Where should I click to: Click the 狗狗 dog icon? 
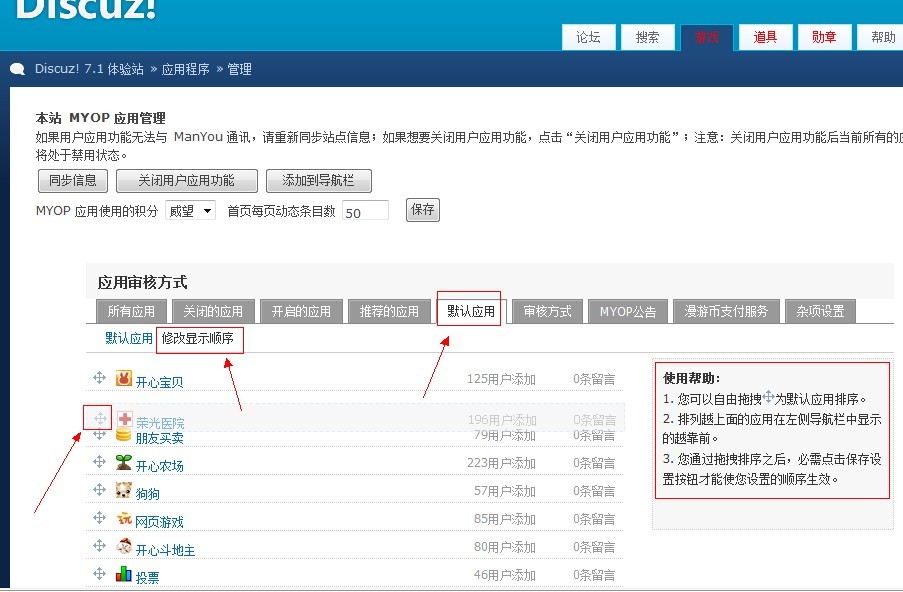pyautogui.click(x=124, y=490)
